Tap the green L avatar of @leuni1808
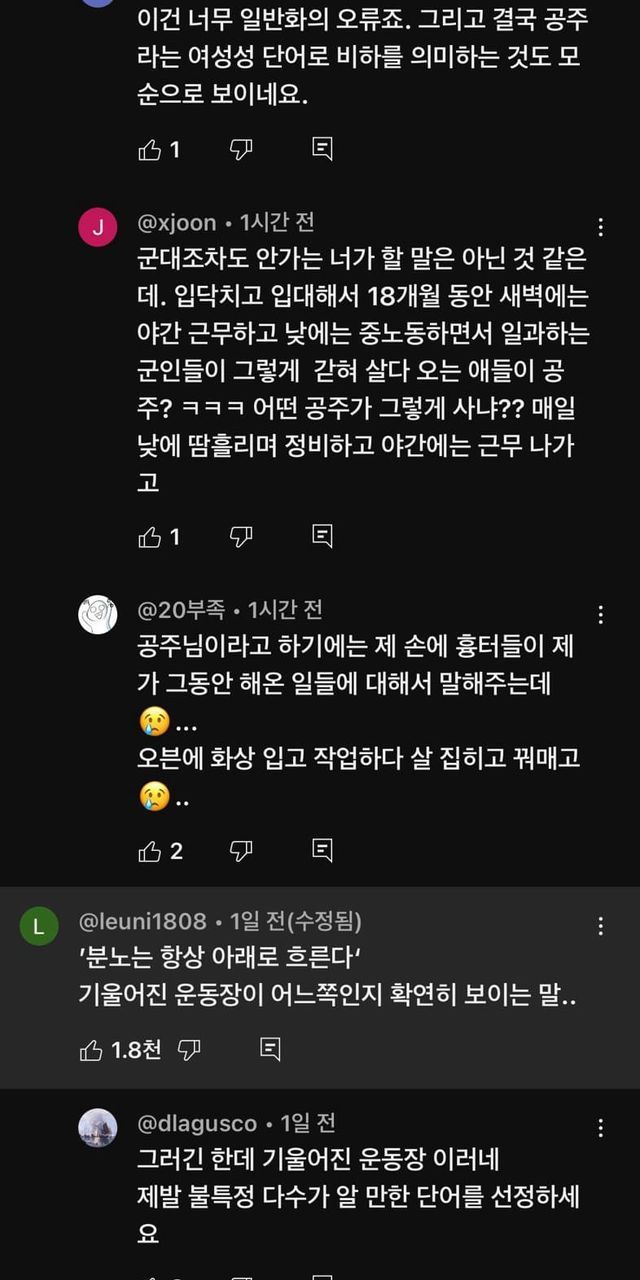 39,927
